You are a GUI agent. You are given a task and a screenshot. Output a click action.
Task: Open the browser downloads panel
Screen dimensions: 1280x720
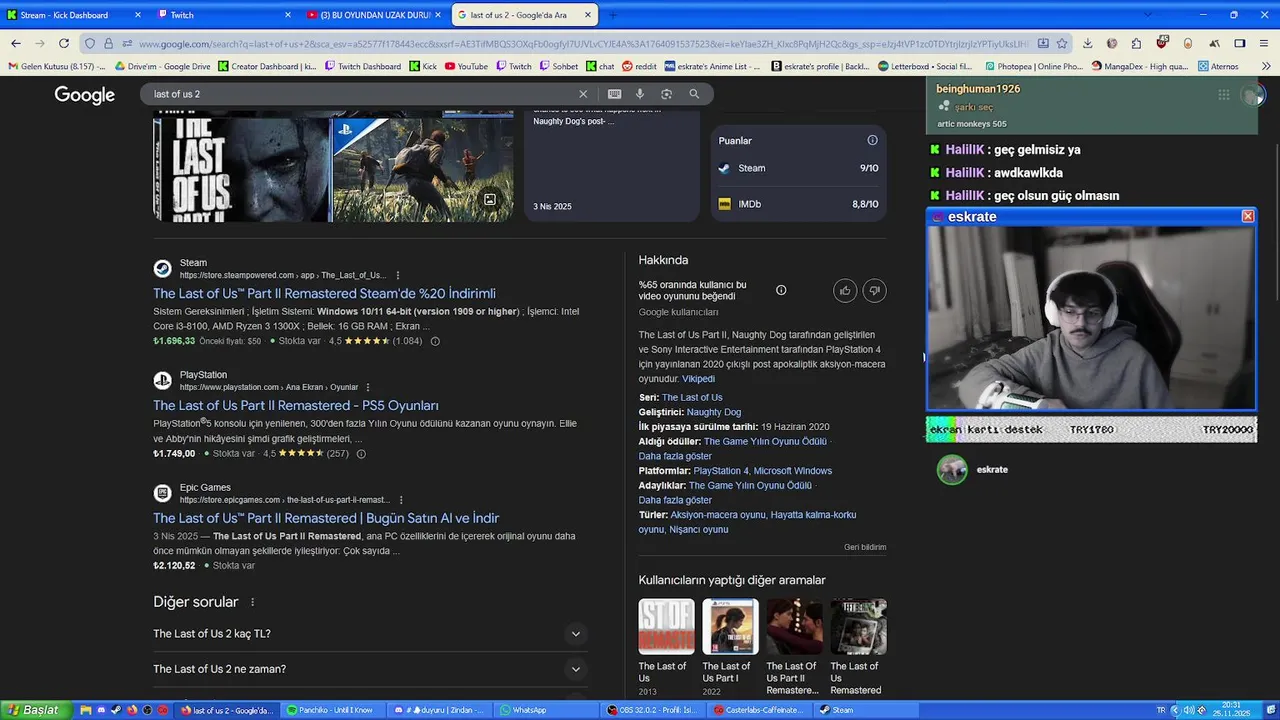1087,43
